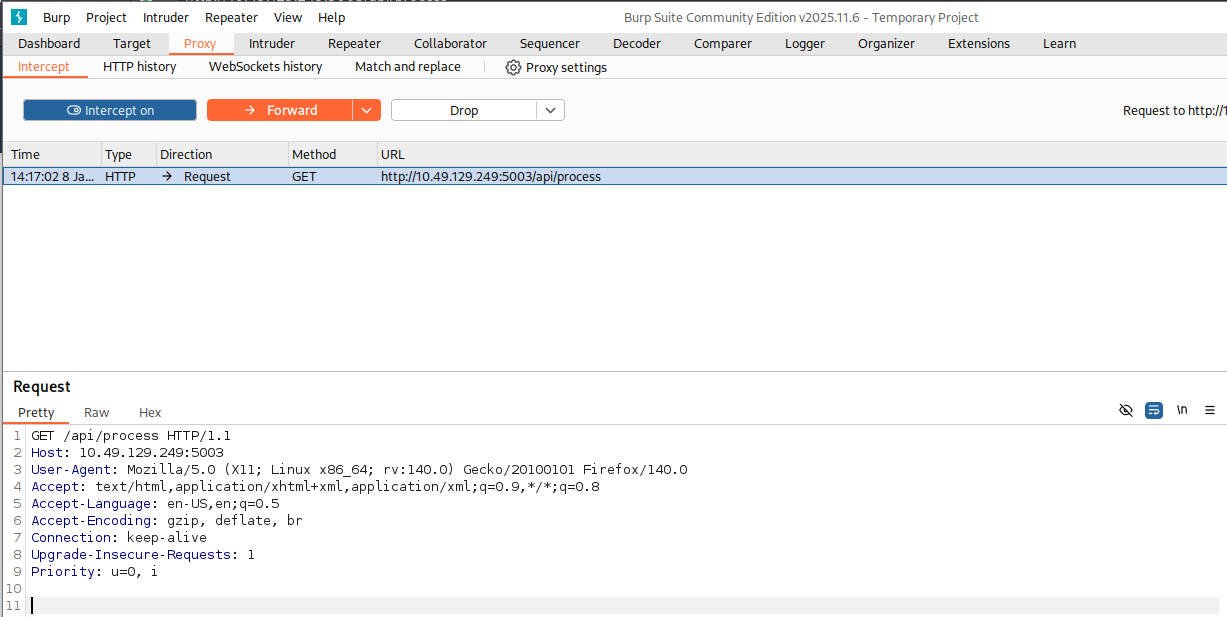
Task: Open the Decoder main tab
Action: pyautogui.click(x=637, y=43)
